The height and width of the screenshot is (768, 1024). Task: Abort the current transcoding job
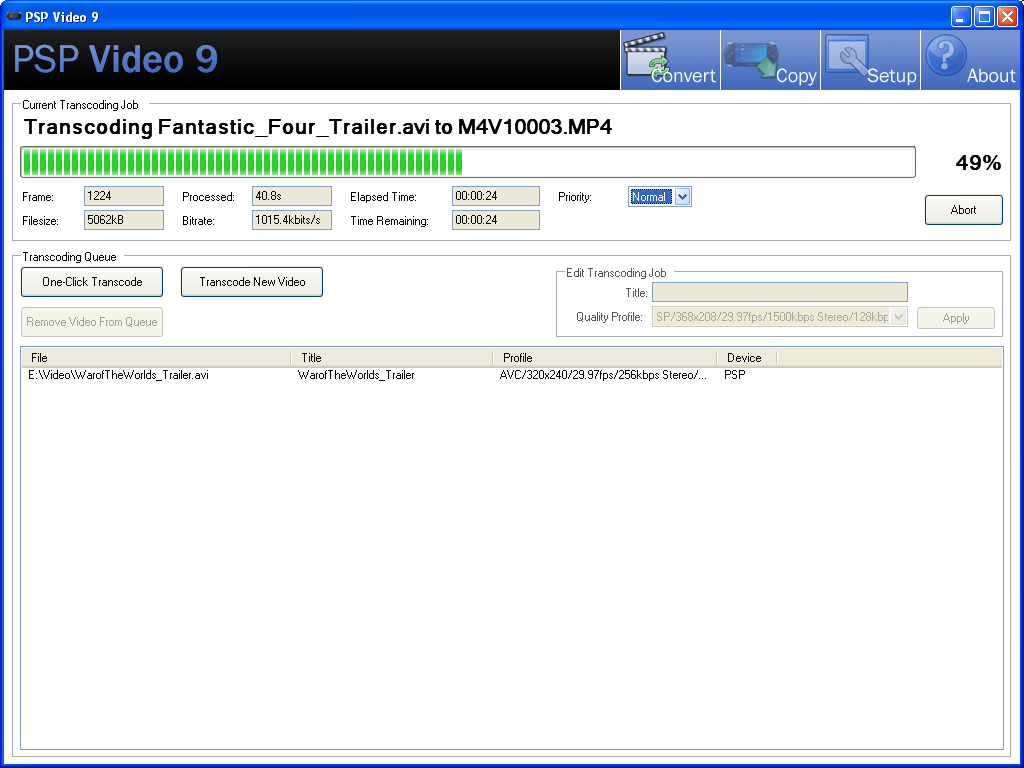pos(963,210)
